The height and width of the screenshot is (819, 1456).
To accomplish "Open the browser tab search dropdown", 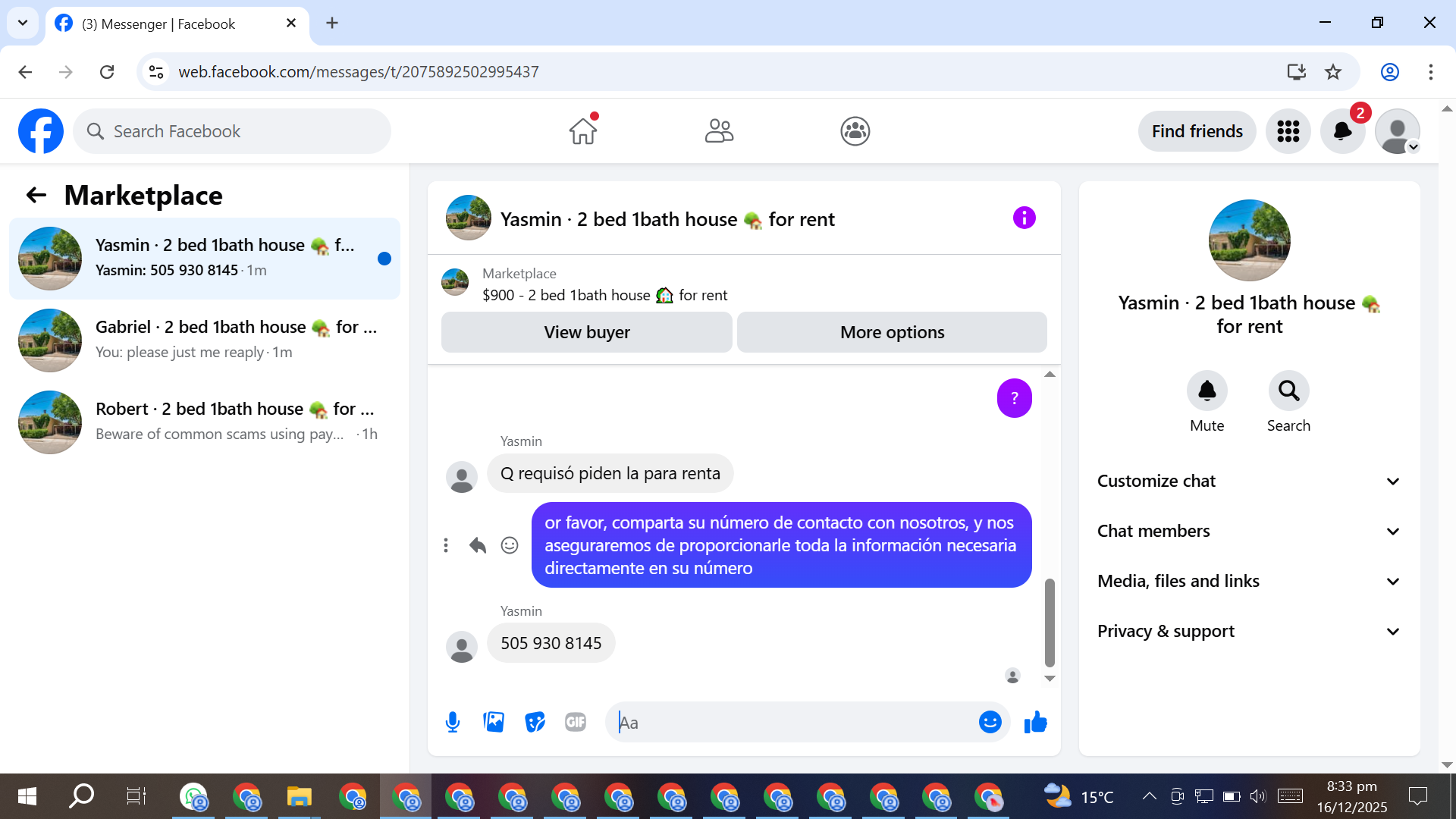I will point(23,23).
